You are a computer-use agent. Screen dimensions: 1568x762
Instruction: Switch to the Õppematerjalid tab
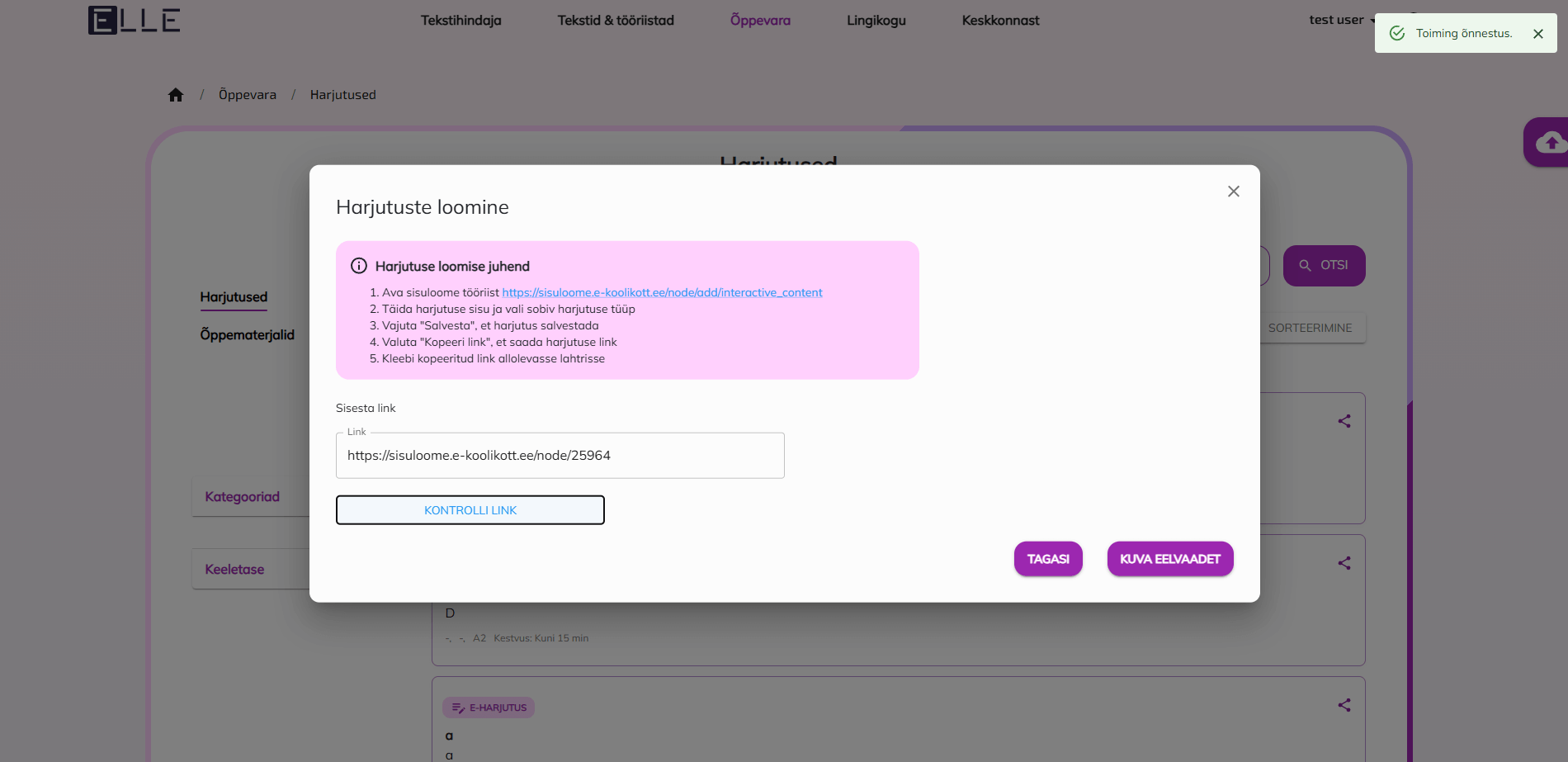pyautogui.click(x=246, y=334)
